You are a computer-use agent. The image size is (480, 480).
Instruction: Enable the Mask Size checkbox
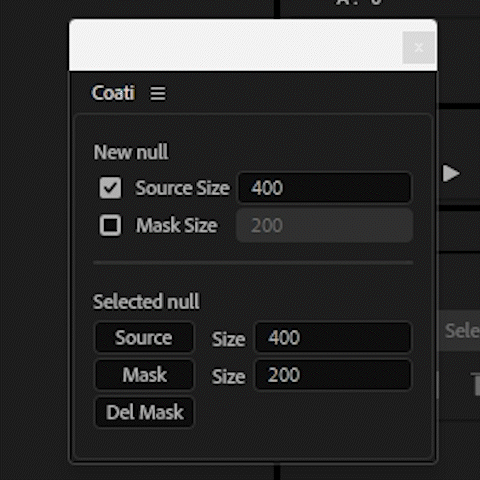[110, 225]
